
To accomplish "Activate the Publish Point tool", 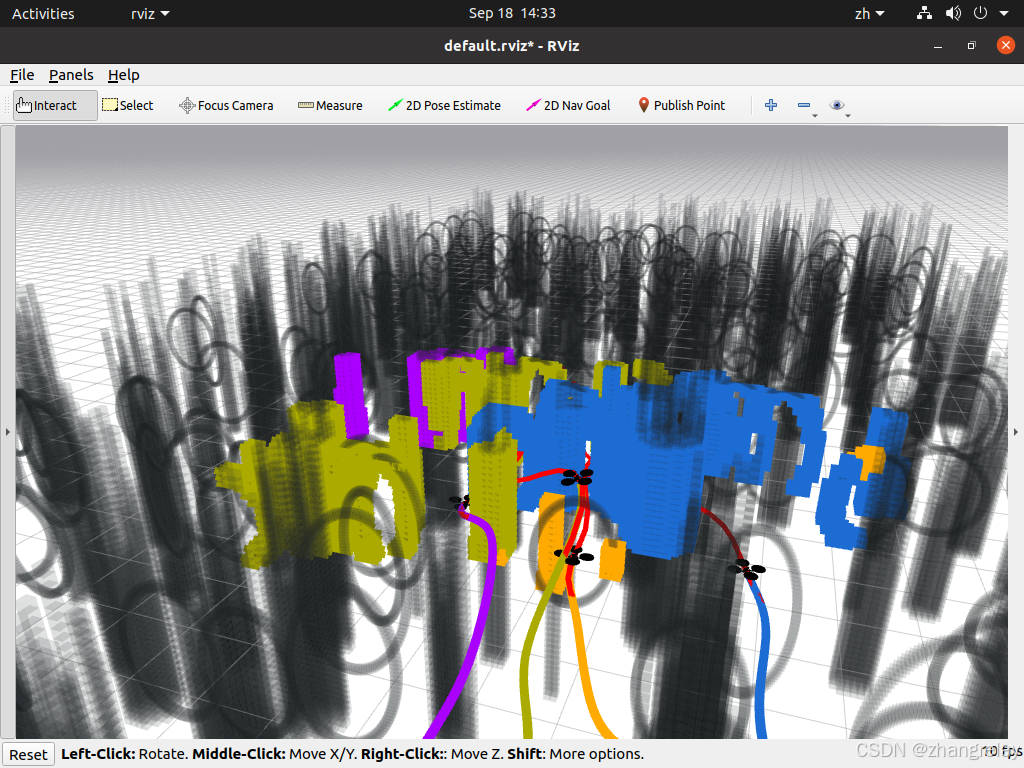I will click(x=681, y=105).
